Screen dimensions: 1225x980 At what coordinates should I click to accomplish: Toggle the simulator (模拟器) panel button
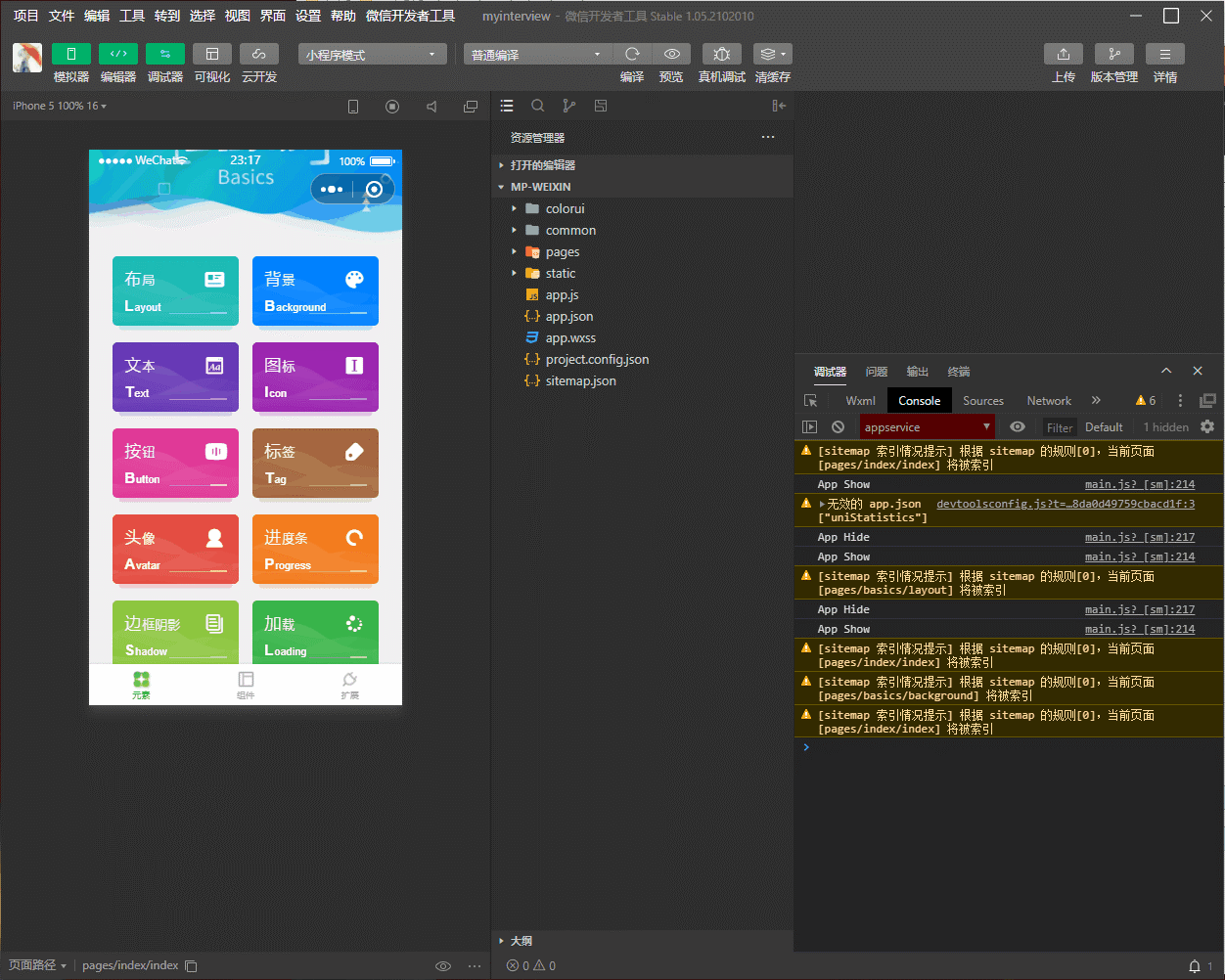click(x=71, y=54)
